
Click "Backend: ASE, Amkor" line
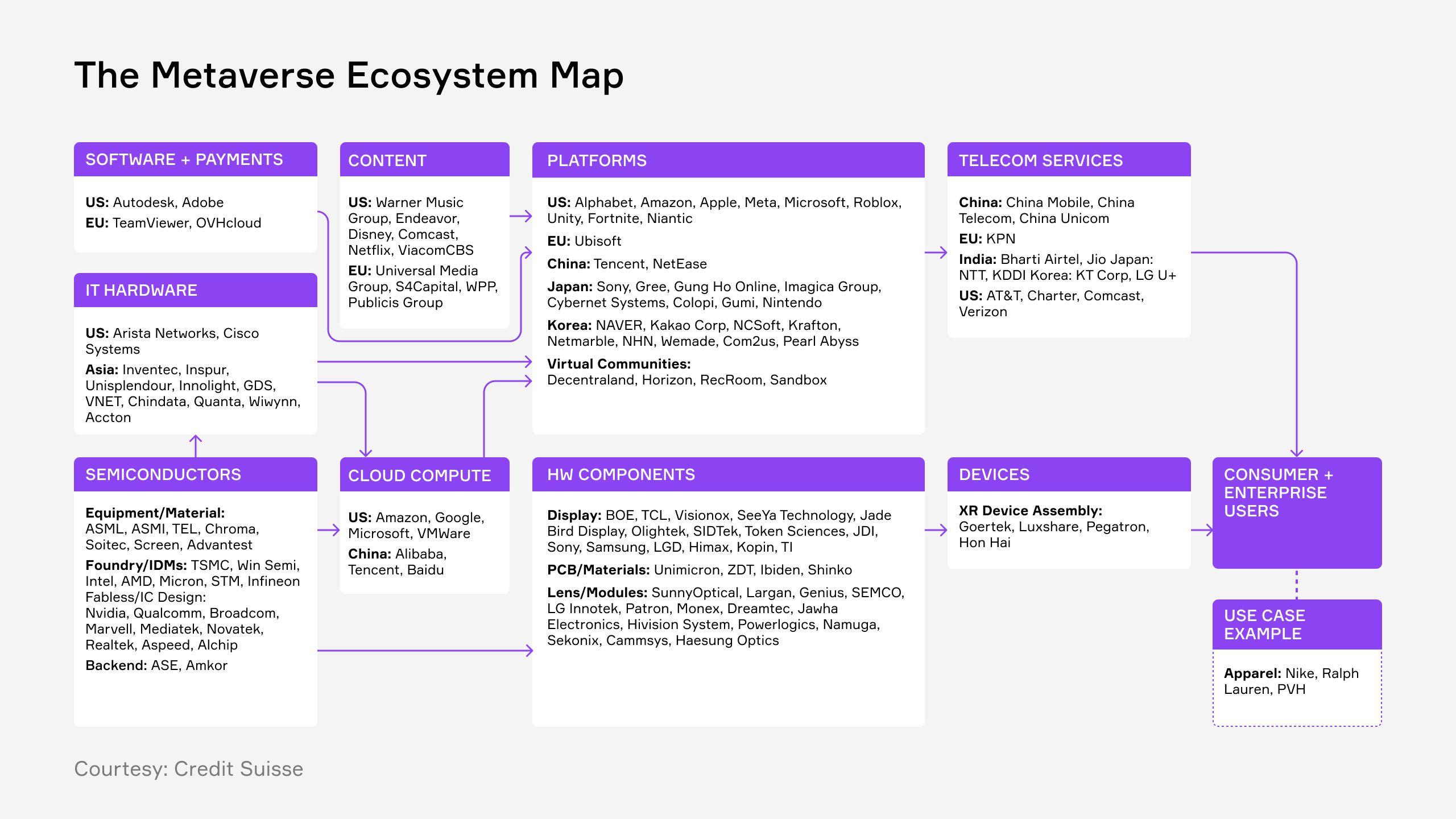coord(156,665)
